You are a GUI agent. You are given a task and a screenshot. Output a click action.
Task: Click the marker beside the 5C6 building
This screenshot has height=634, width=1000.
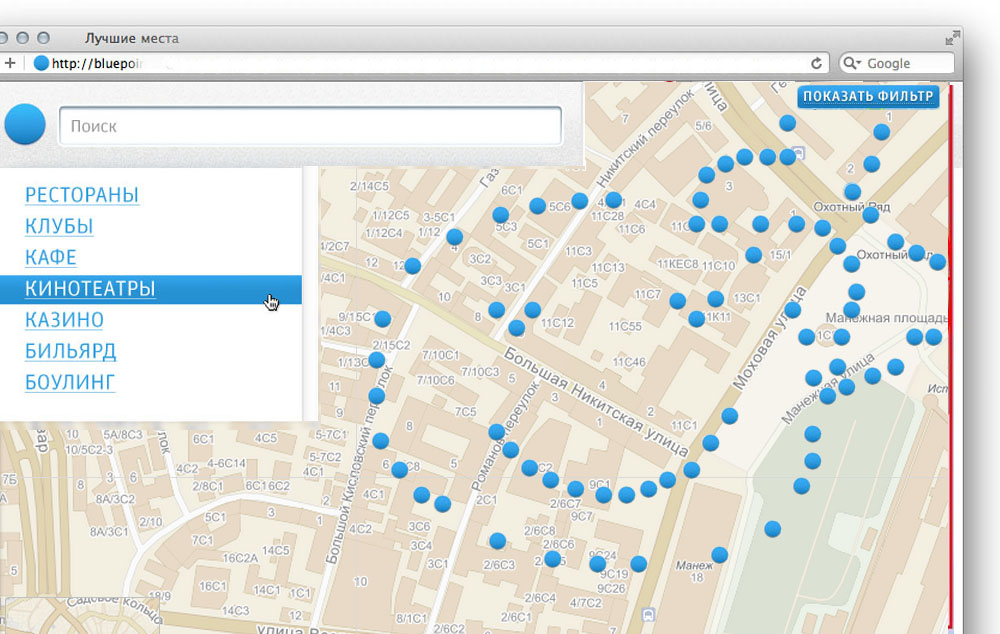[x=537, y=206]
